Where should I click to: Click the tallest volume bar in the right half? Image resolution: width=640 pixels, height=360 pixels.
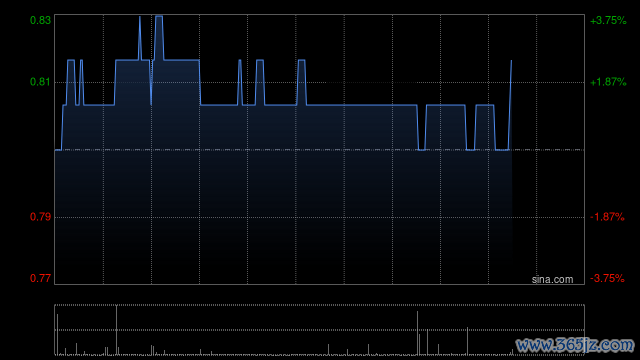click(x=418, y=333)
